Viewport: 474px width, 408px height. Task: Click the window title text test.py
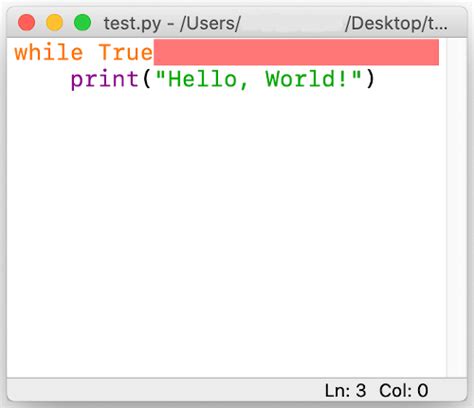(132, 24)
